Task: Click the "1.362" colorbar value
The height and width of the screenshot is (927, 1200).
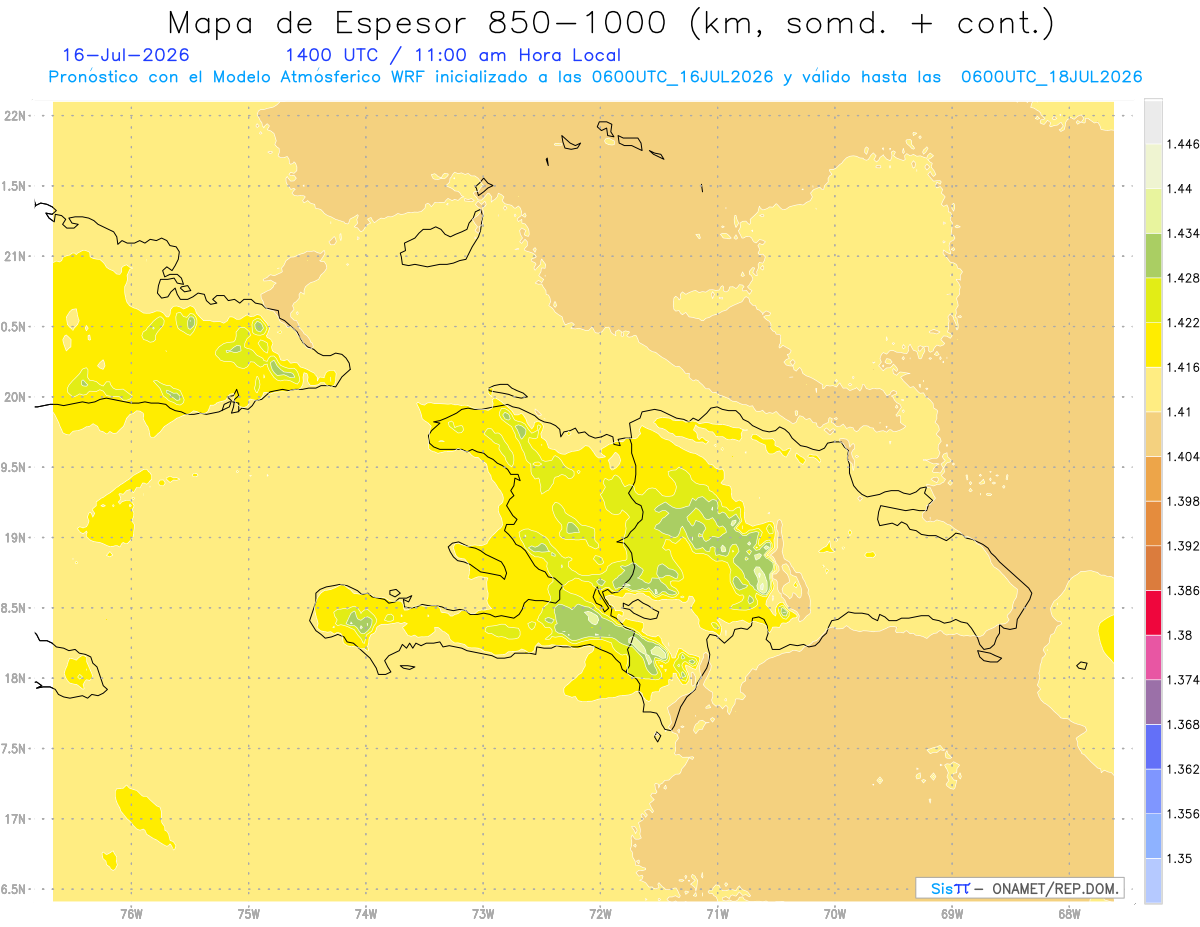Action: click(x=1184, y=769)
